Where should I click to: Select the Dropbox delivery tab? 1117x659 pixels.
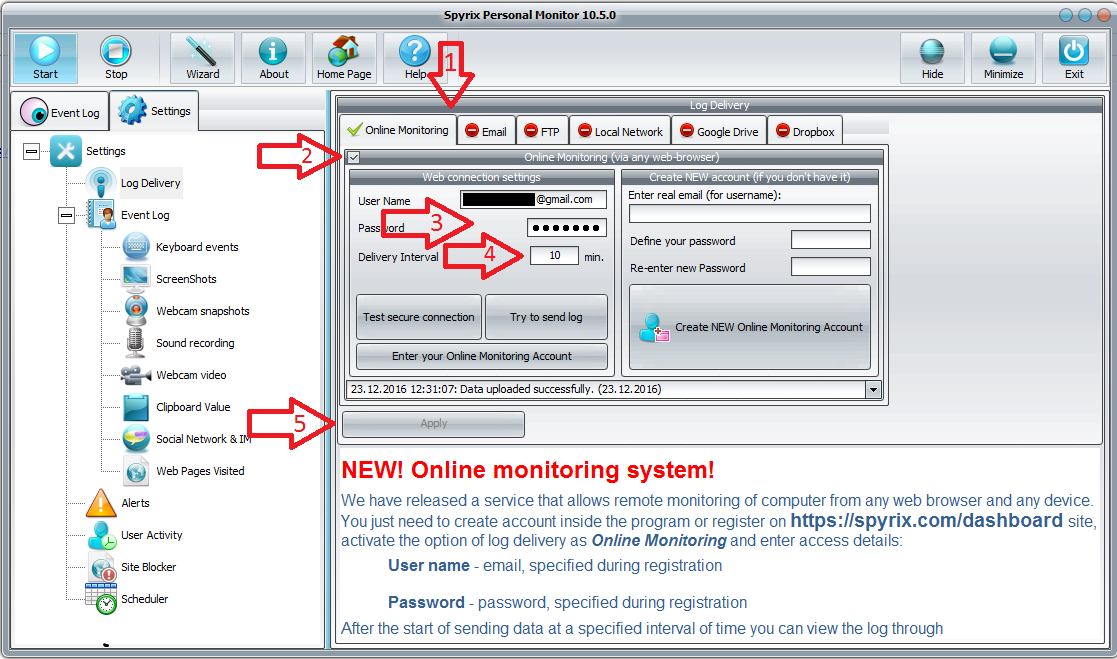(806, 131)
